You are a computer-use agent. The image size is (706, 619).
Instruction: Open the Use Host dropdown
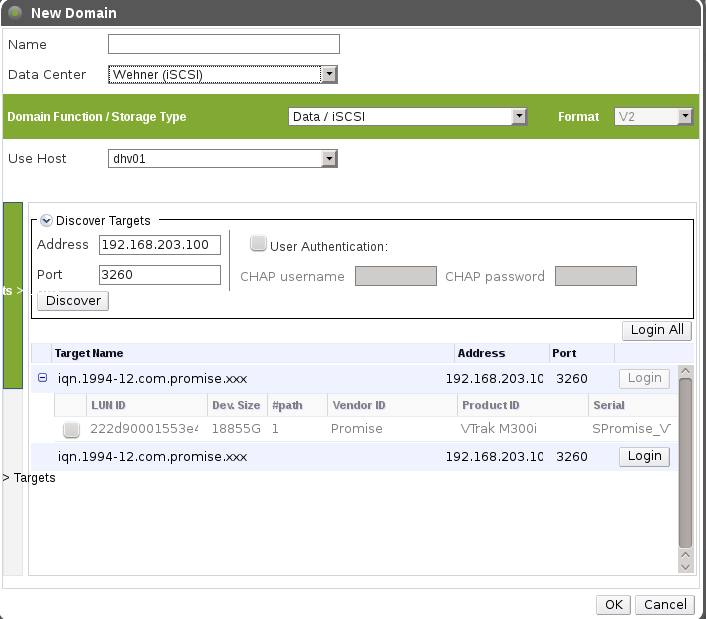click(x=328, y=159)
